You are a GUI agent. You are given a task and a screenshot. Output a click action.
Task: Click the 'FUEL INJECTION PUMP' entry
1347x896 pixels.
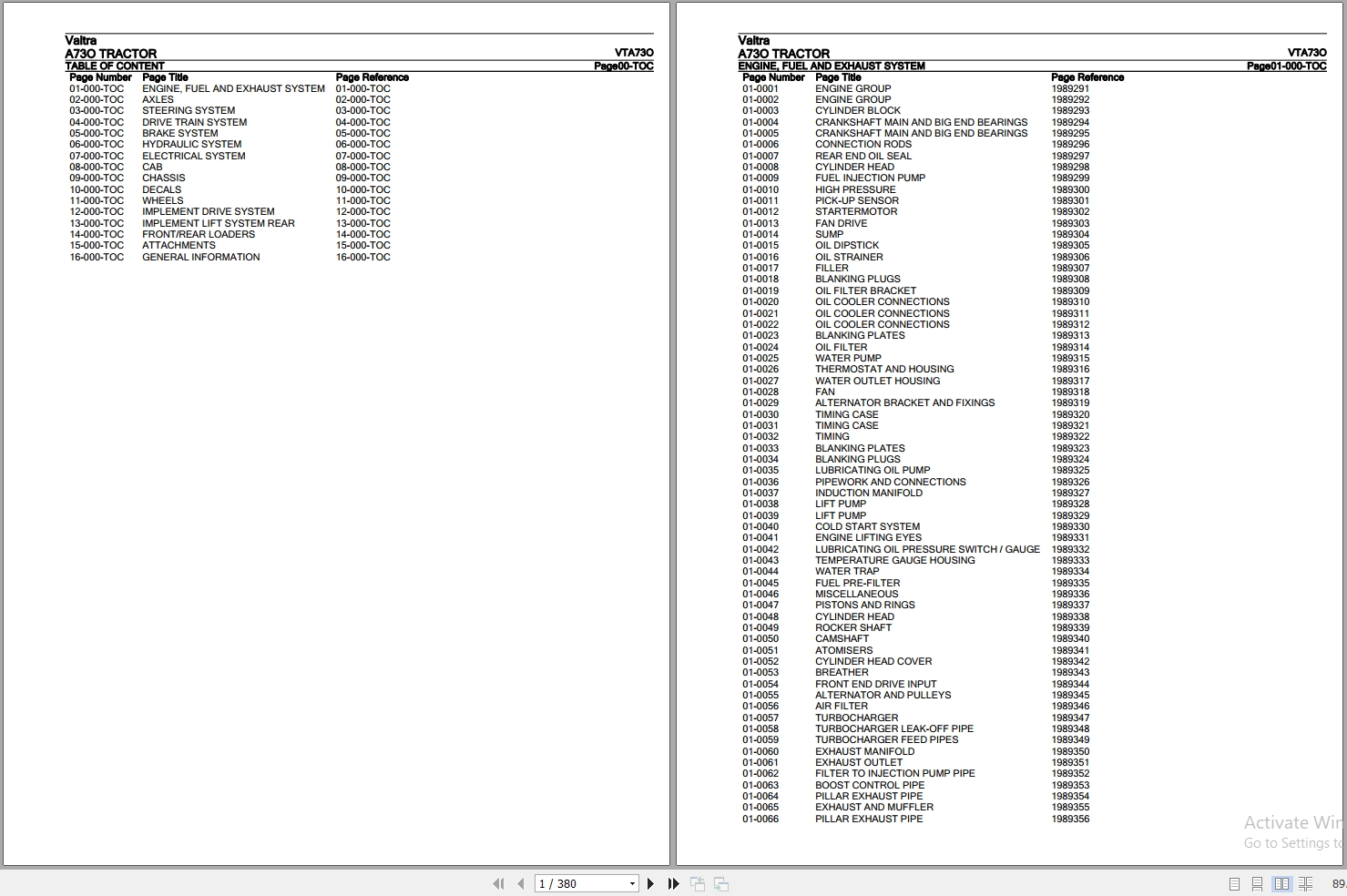coord(870,178)
